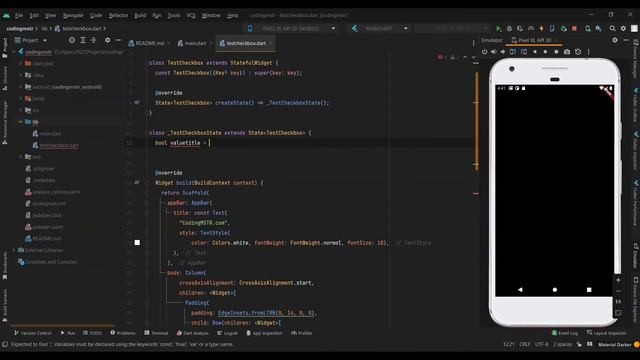Tap the home button on phone screen
This screenshot has width=640, height=360.
click(x=555, y=290)
